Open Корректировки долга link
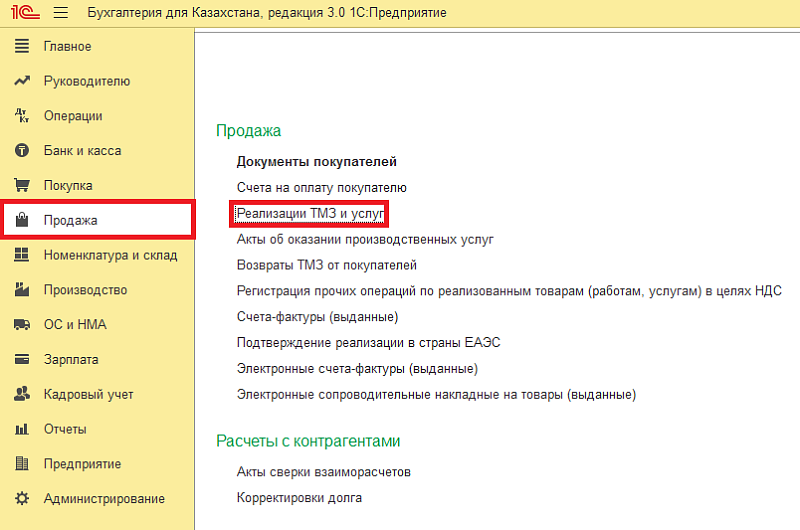Image resolution: width=800 pixels, height=530 pixels. [299, 497]
